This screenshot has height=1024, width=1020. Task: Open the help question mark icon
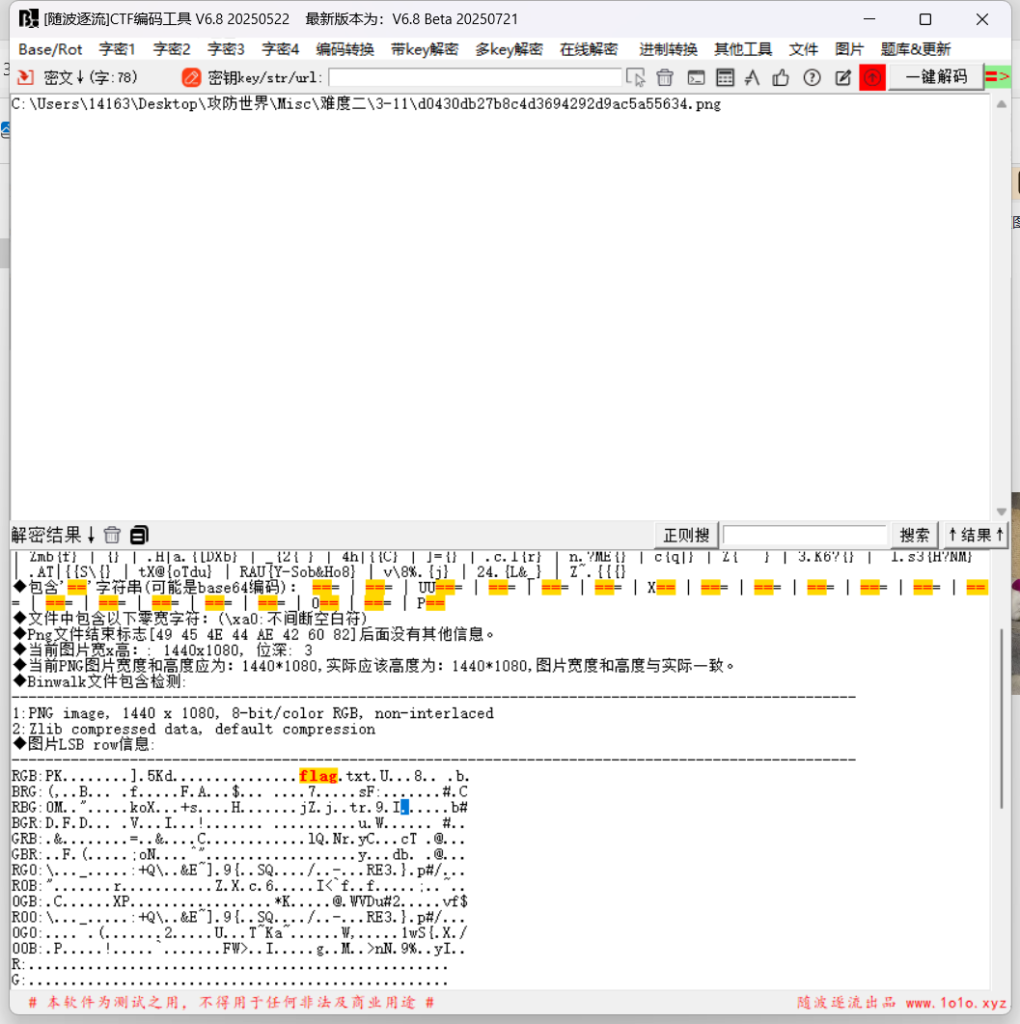pos(812,77)
